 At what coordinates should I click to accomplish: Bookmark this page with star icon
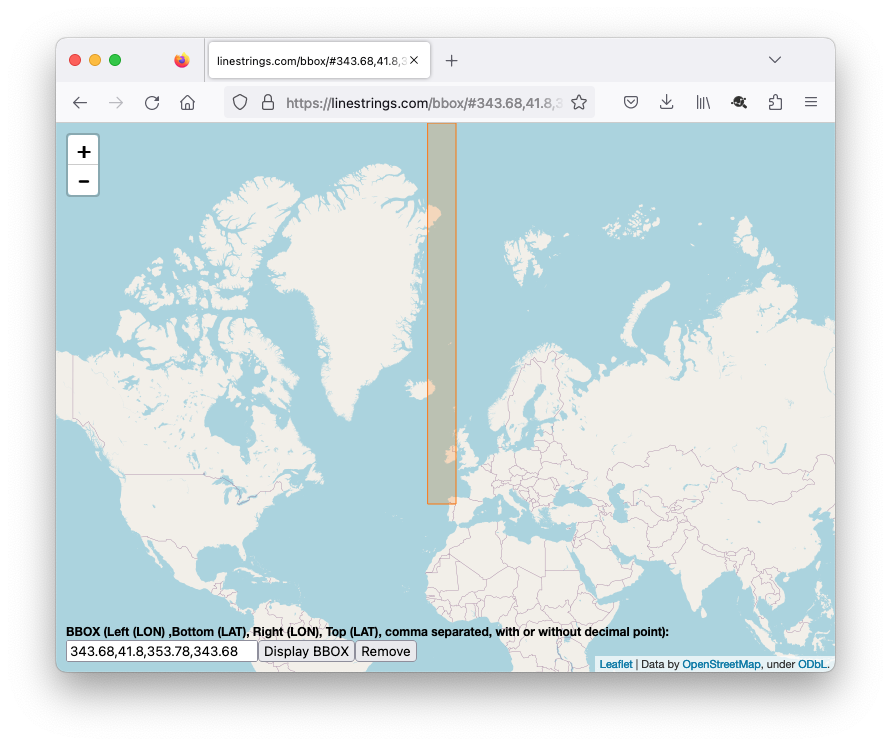point(578,102)
